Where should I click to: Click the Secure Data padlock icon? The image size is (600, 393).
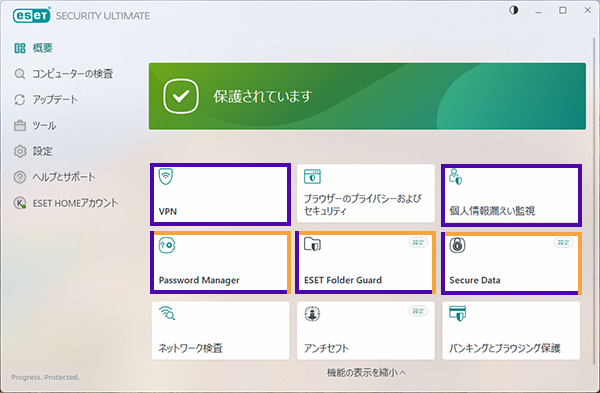[457, 245]
